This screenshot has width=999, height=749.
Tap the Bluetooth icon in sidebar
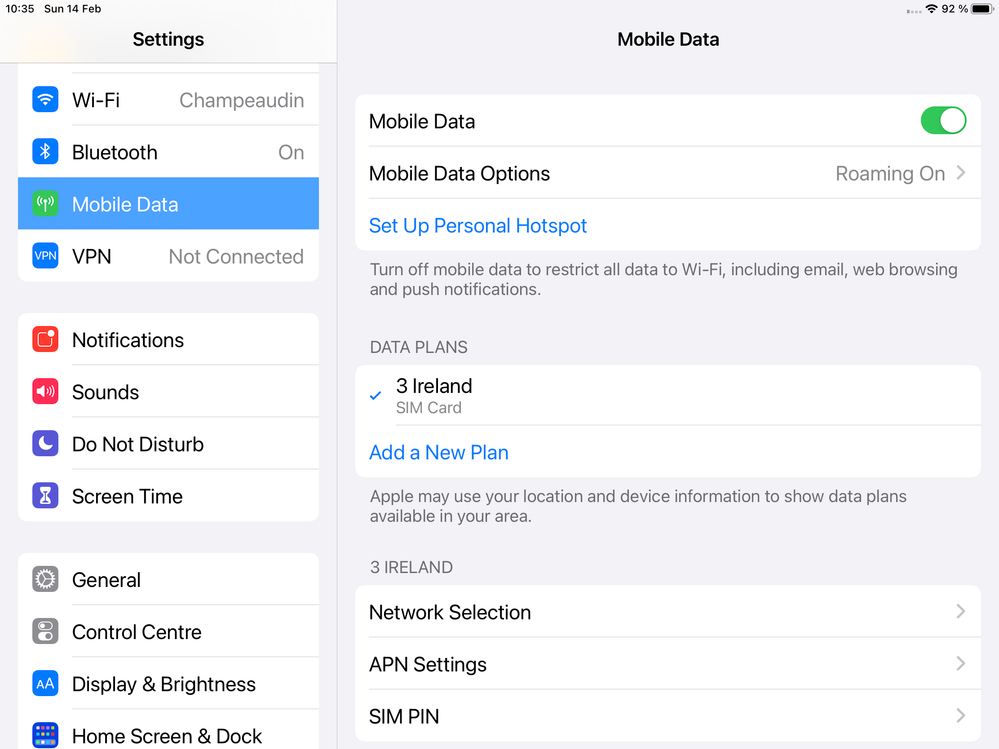click(x=45, y=152)
